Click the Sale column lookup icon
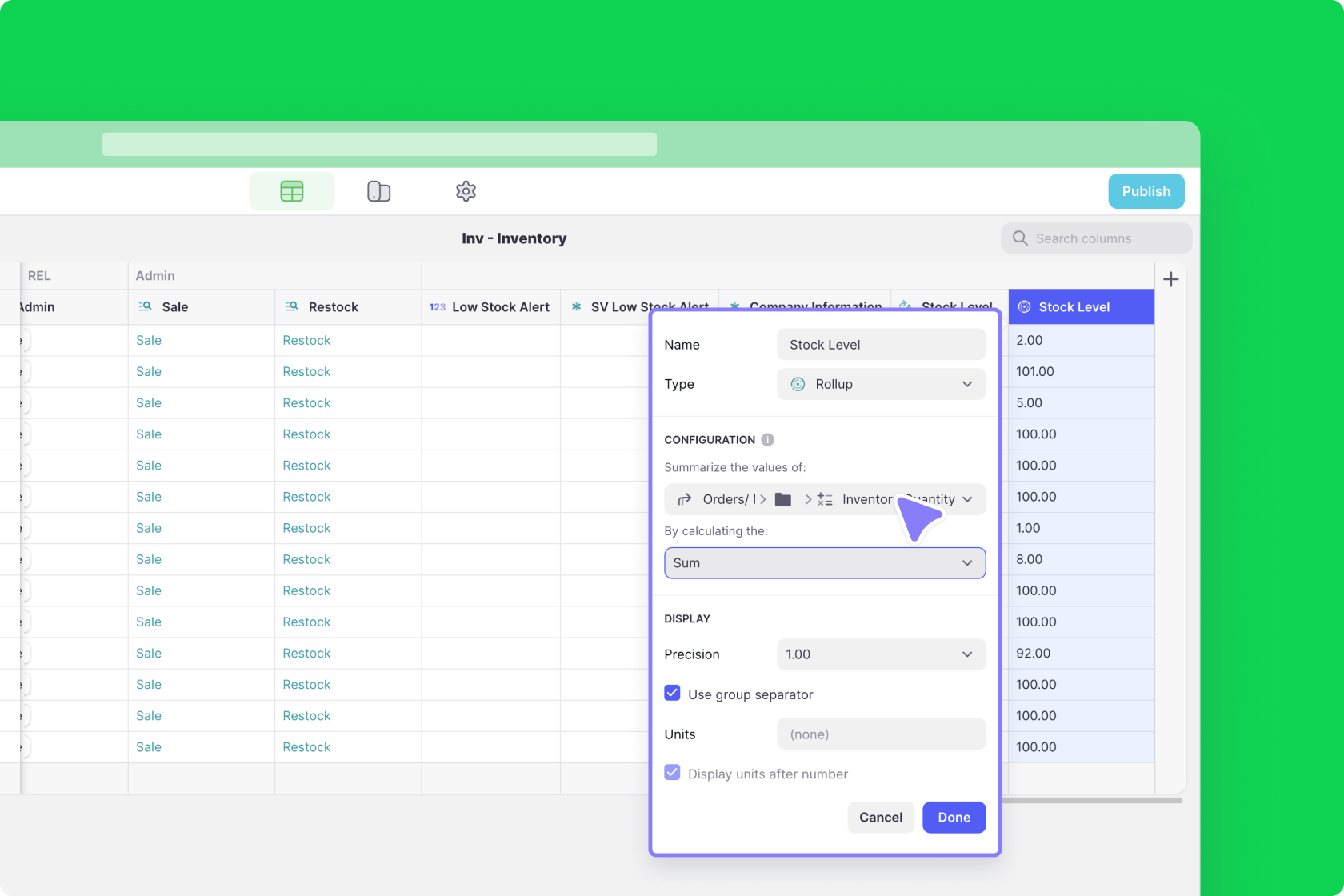The height and width of the screenshot is (896, 1344). [145, 306]
